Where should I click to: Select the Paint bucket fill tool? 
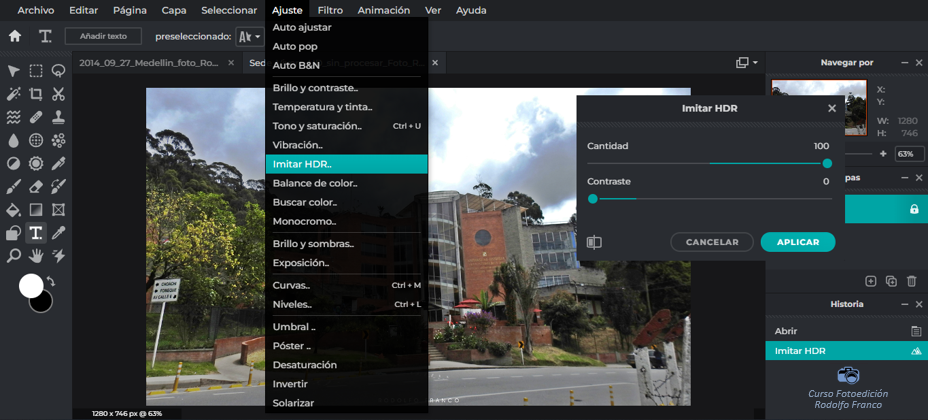pyautogui.click(x=13, y=210)
